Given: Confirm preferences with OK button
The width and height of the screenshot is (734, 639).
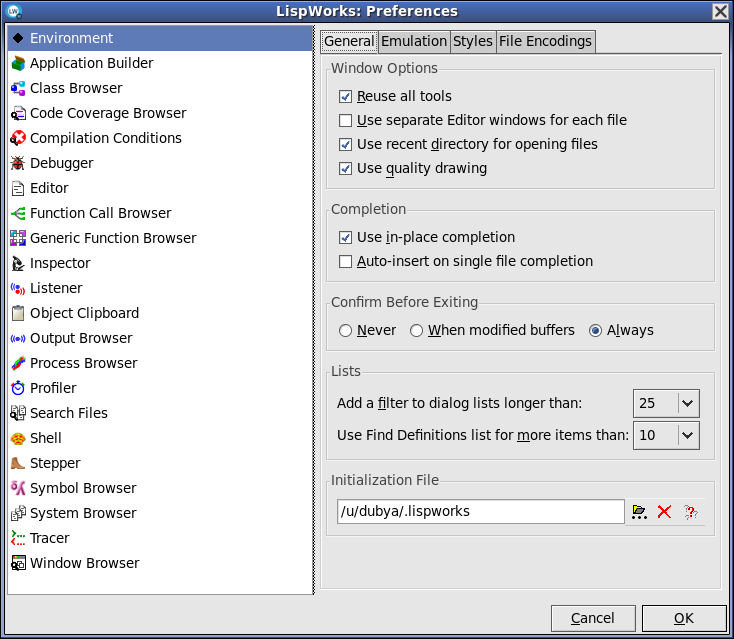Looking at the screenshot, I should point(684,618).
